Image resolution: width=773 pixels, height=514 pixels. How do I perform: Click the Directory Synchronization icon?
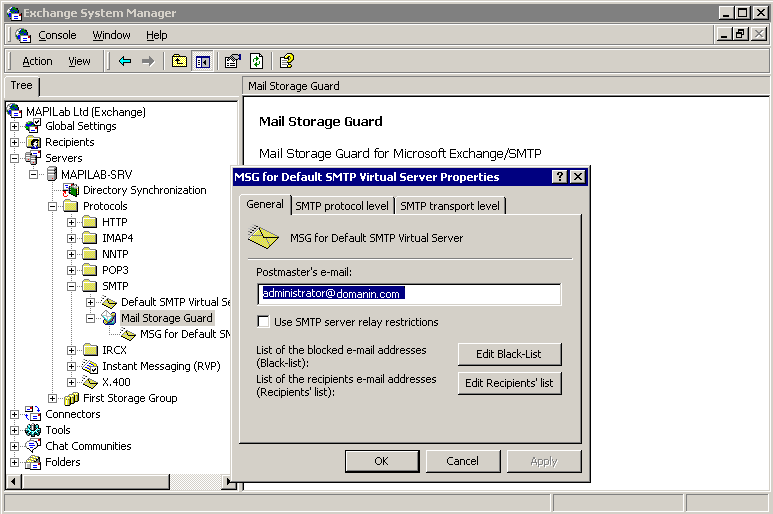[71, 190]
